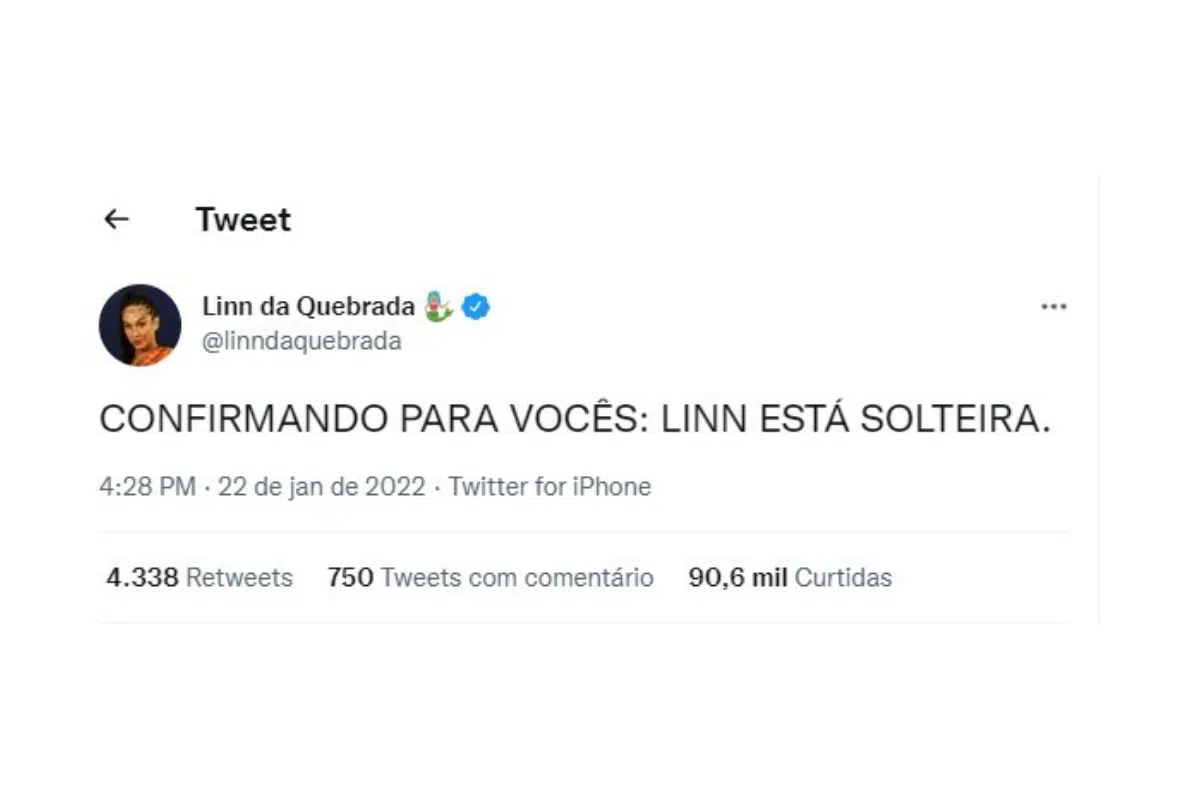1200x800 pixels.
Task: Click the 4.338 retweet count number
Action: pos(142,577)
